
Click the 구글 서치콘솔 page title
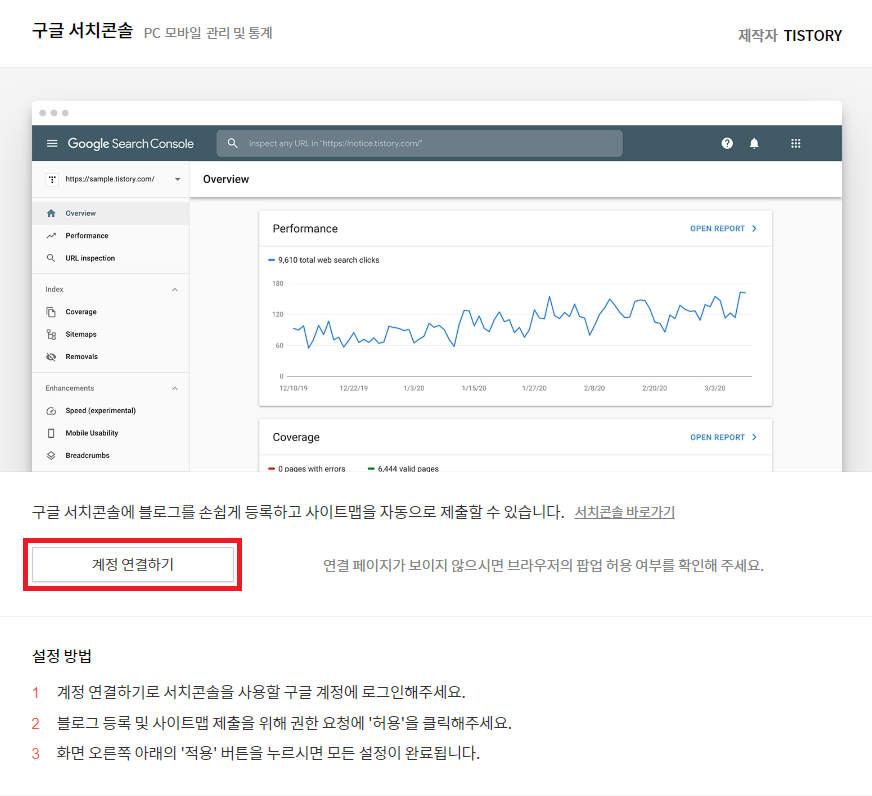click(x=82, y=30)
